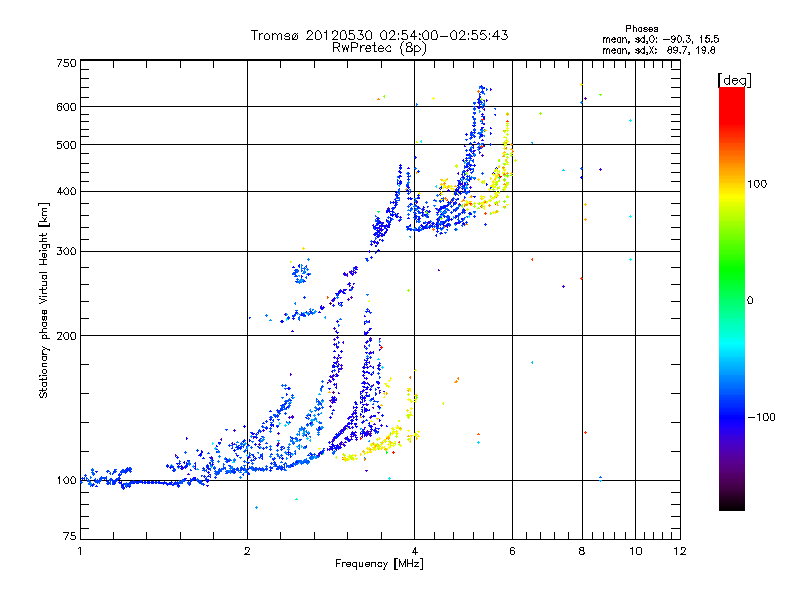Click the x-axis label "12"
This screenshot has width=800, height=600.
click(x=680, y=551)
